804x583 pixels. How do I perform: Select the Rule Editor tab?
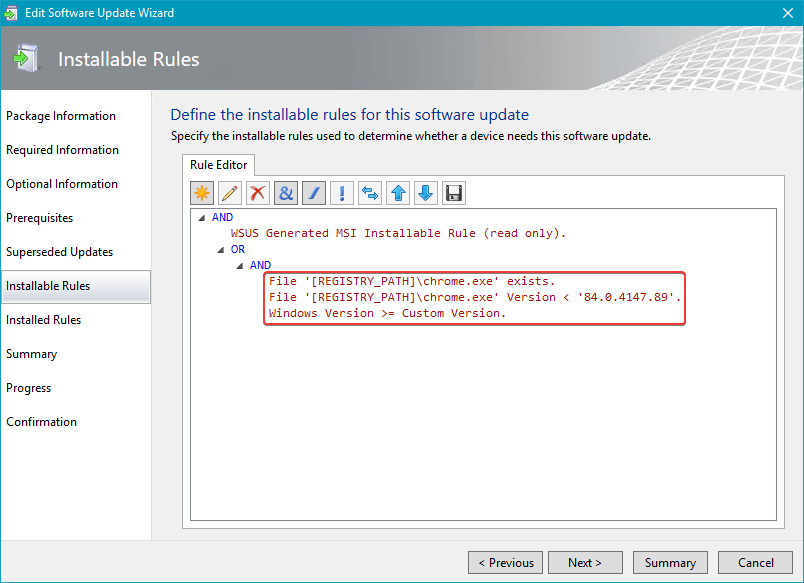[x=218, y=165]
